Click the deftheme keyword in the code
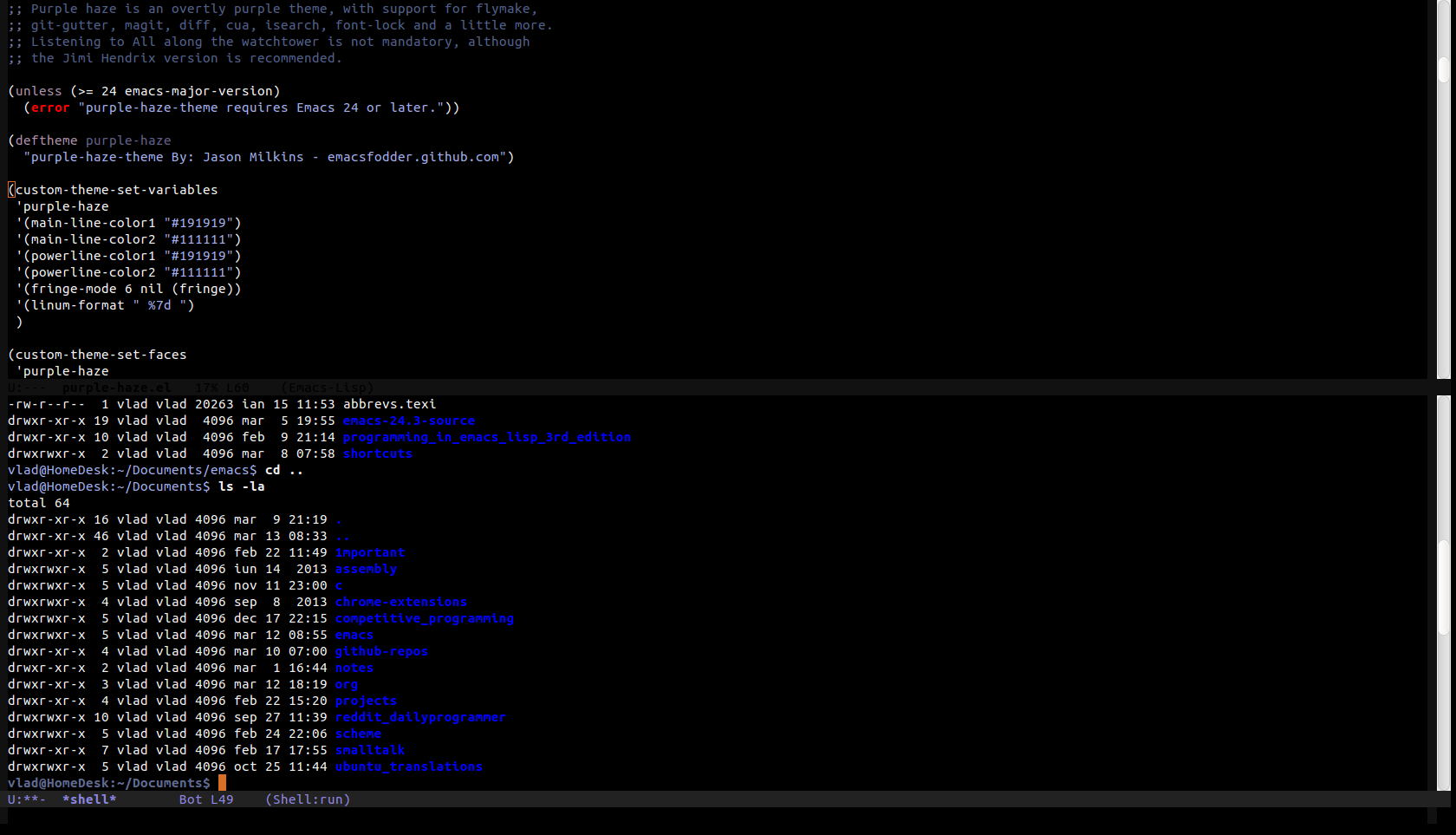 (x=46, y=140)
